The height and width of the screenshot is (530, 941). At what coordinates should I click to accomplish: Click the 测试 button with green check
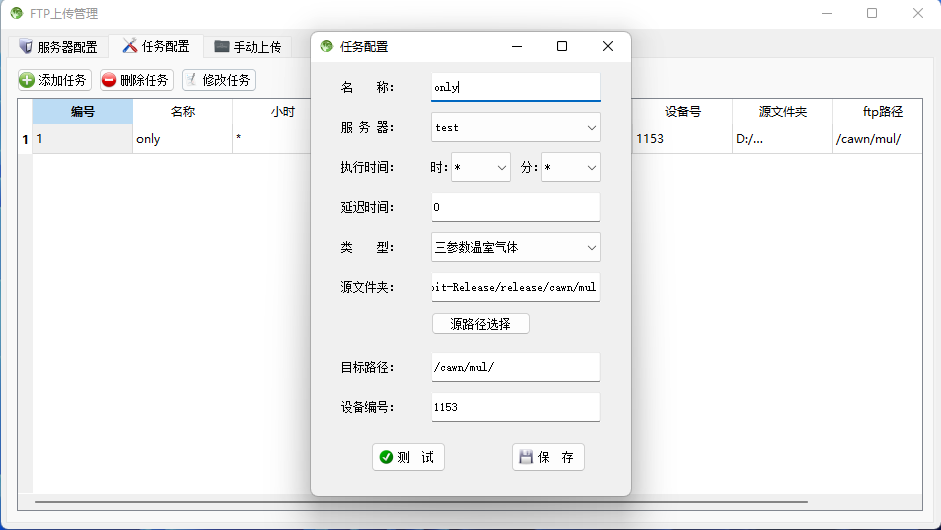pos(408,457)
